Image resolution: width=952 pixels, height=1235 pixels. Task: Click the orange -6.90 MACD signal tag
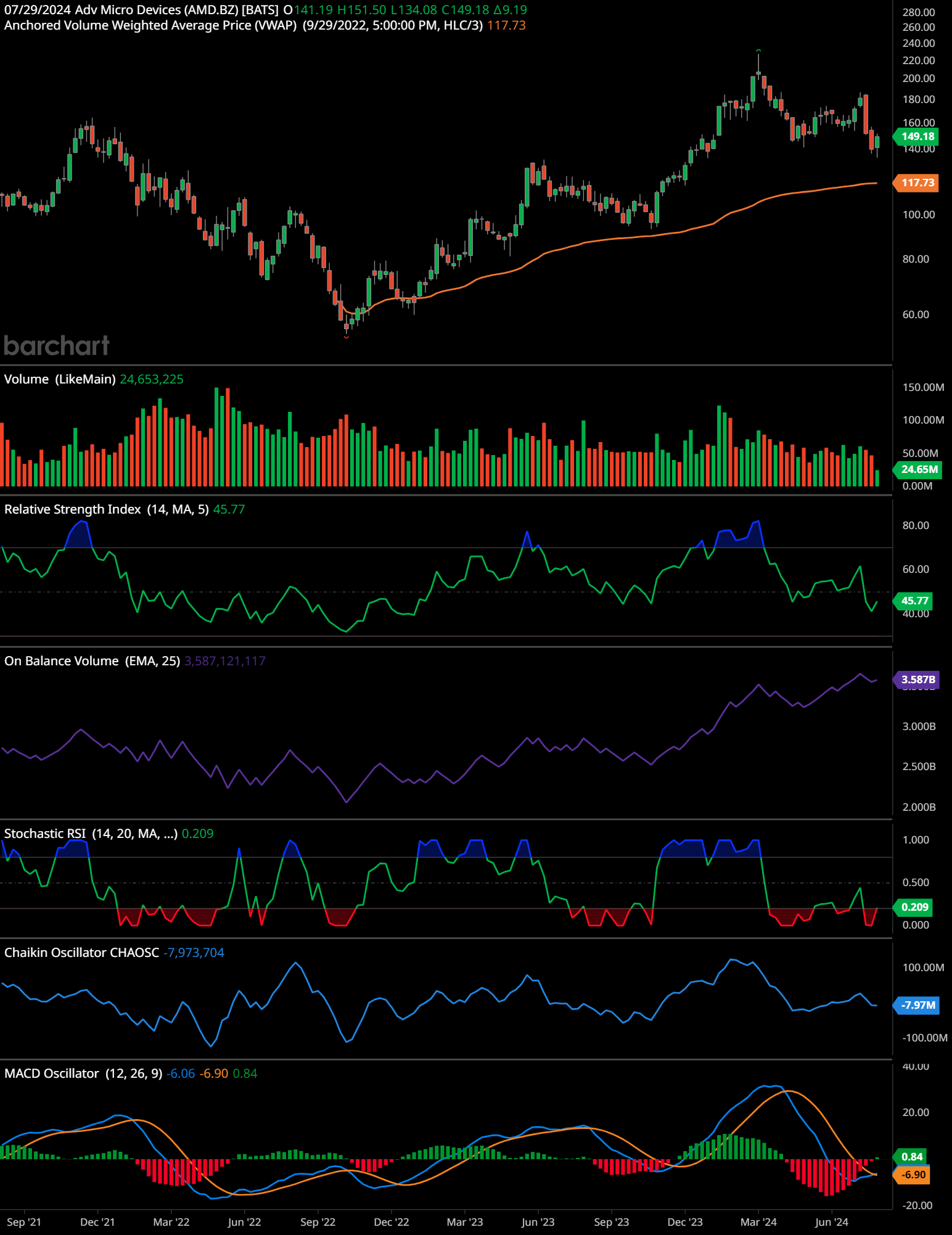point(912,1175)
